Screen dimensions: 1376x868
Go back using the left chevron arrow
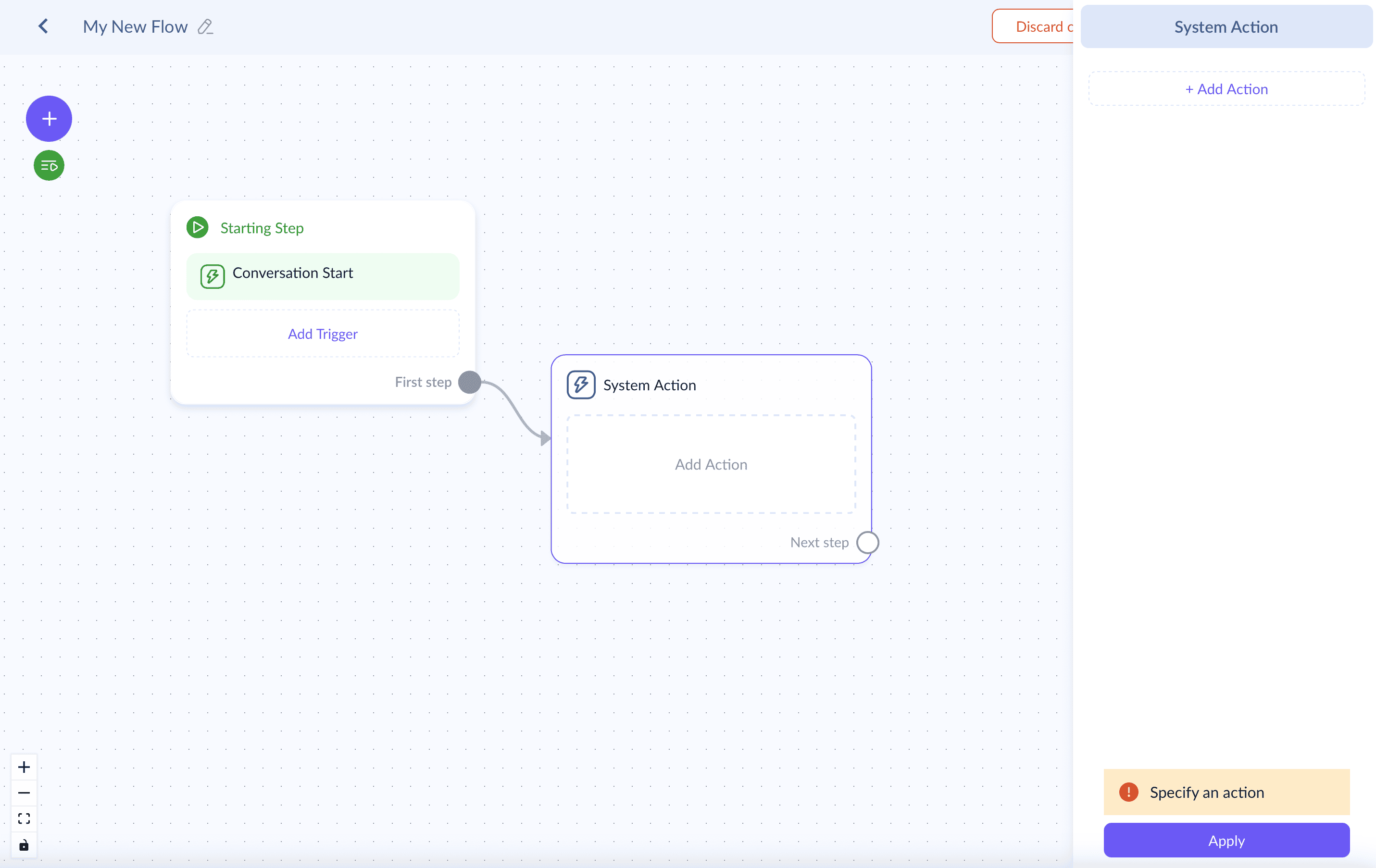(43, 26)
